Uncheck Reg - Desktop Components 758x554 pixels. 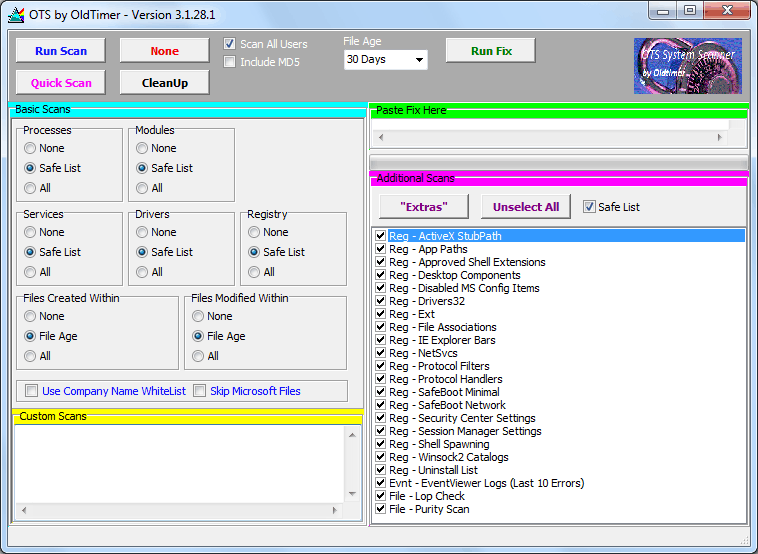pyautogui.click(x=380, y=275)
